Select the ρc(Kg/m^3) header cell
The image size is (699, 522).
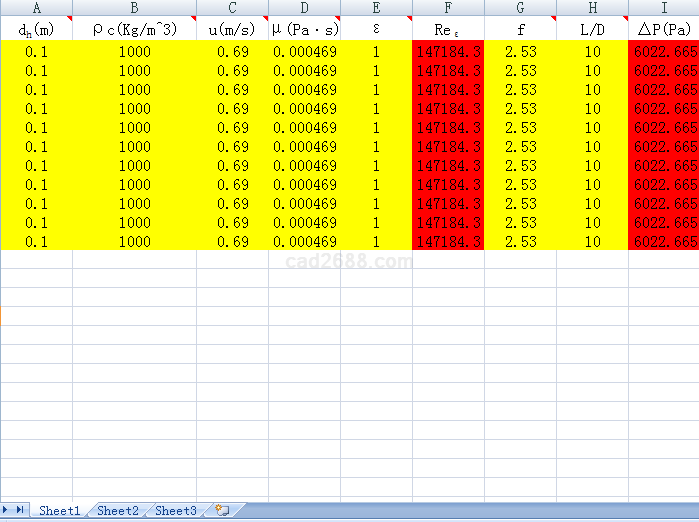point(134,30)
